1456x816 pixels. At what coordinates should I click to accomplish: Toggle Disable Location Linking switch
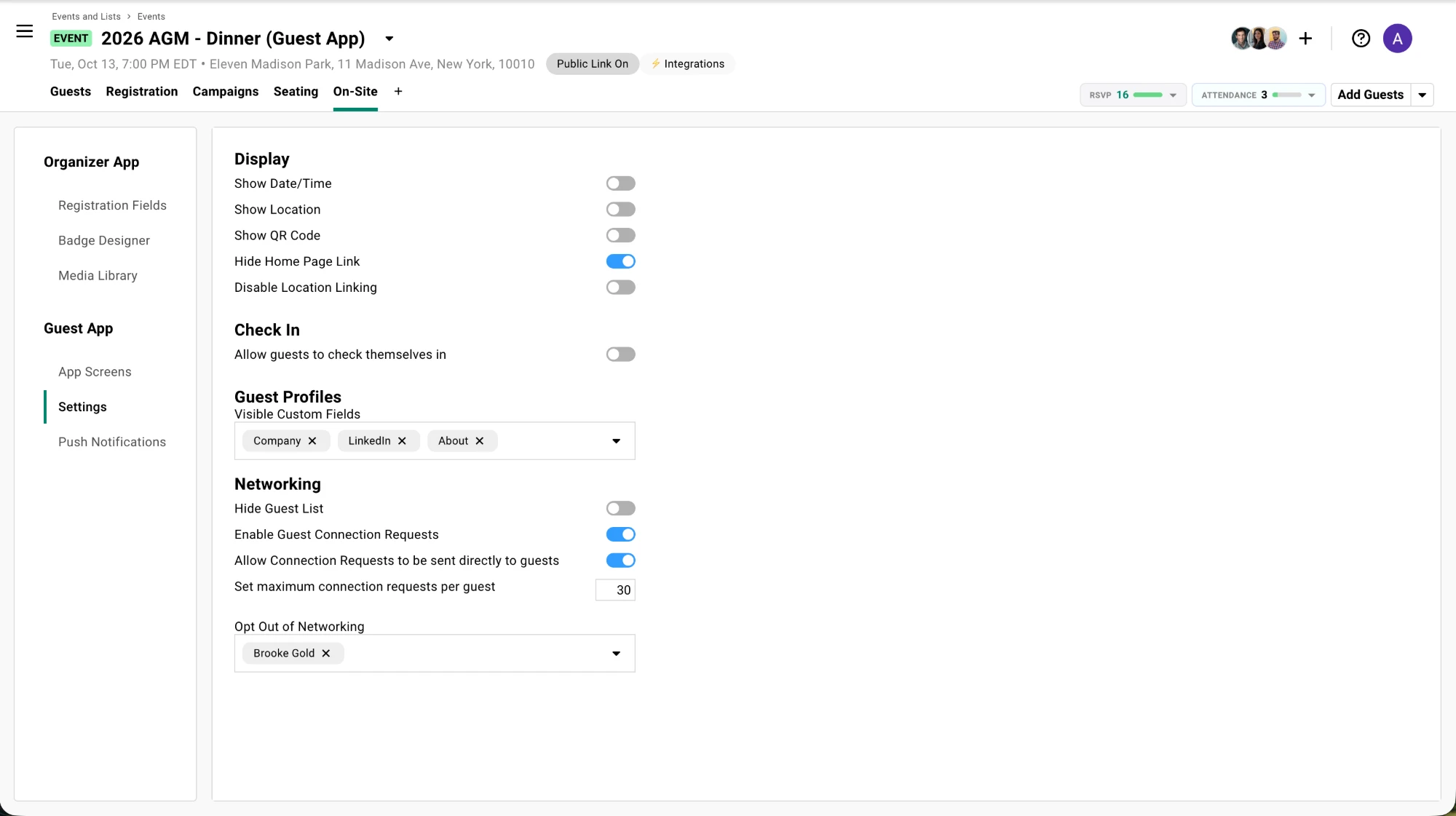click(x=620, y=288)
